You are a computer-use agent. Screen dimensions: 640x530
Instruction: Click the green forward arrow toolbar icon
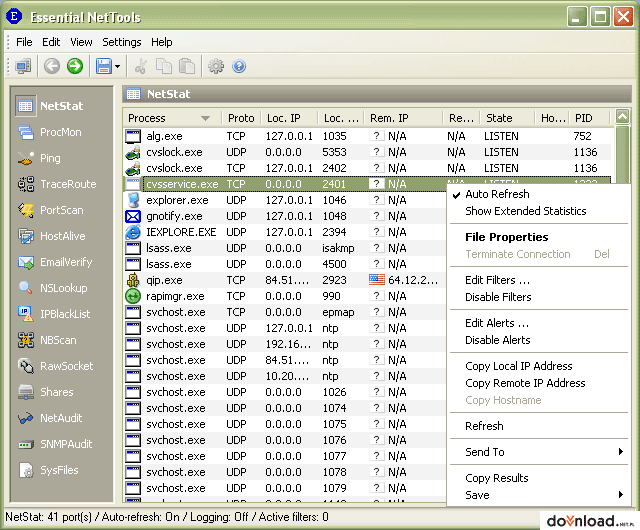coord(75,66)
